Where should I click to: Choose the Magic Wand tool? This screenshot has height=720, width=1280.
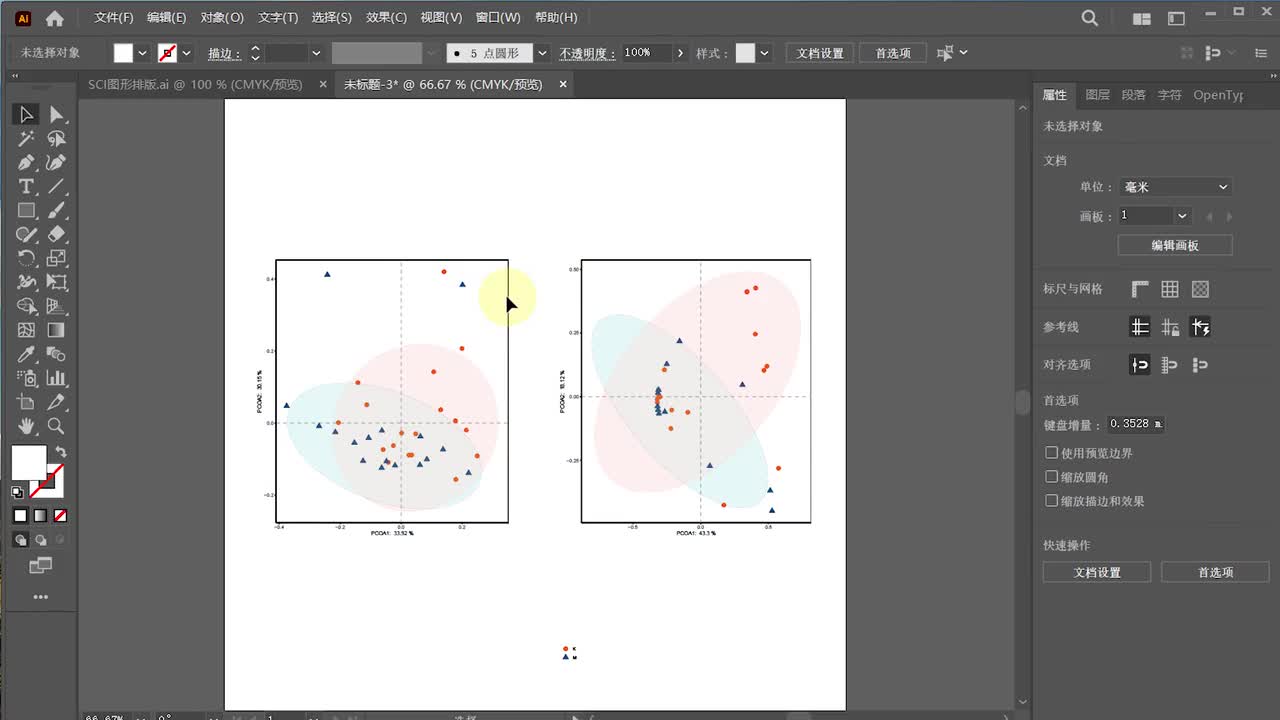26,139
